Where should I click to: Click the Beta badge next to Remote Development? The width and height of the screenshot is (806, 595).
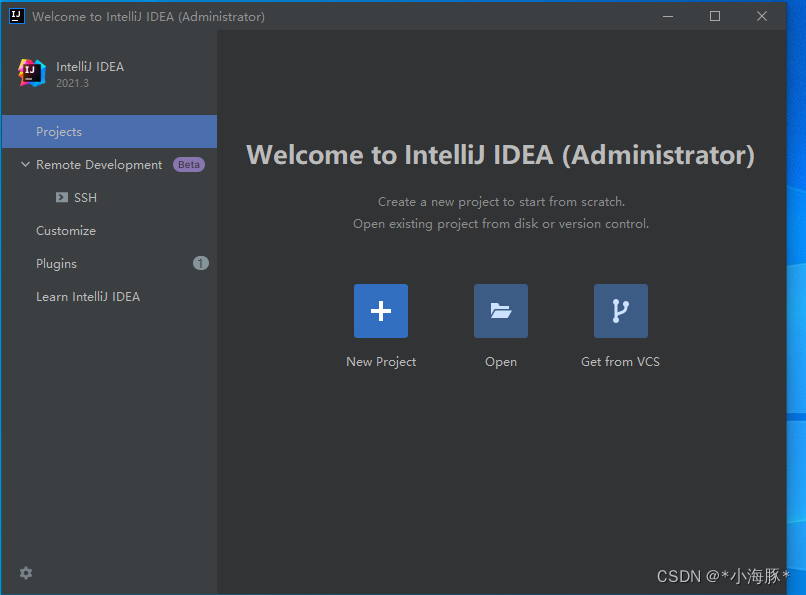(x=189, y=164)
